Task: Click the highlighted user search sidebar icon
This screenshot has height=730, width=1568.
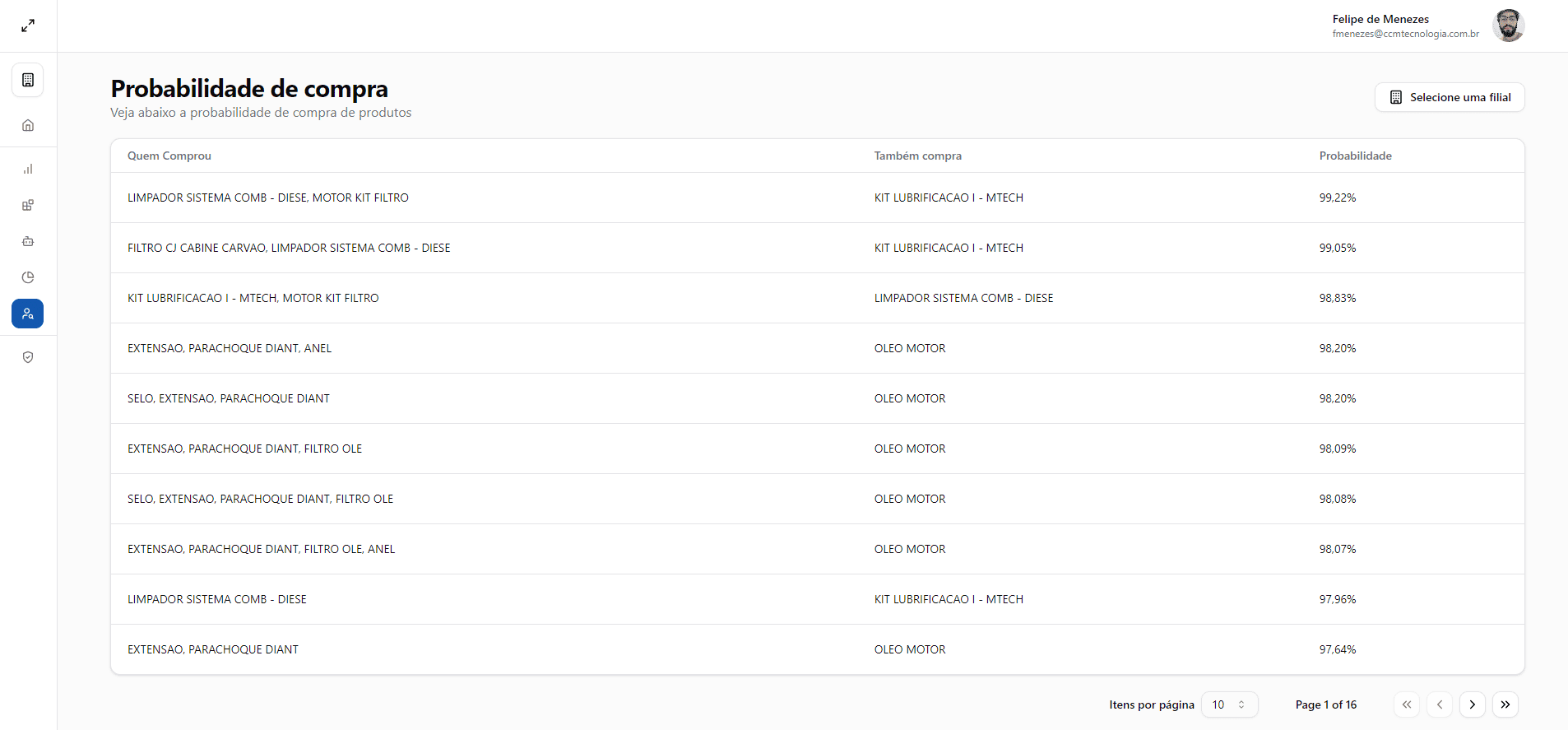Action: tap(28, 314)
